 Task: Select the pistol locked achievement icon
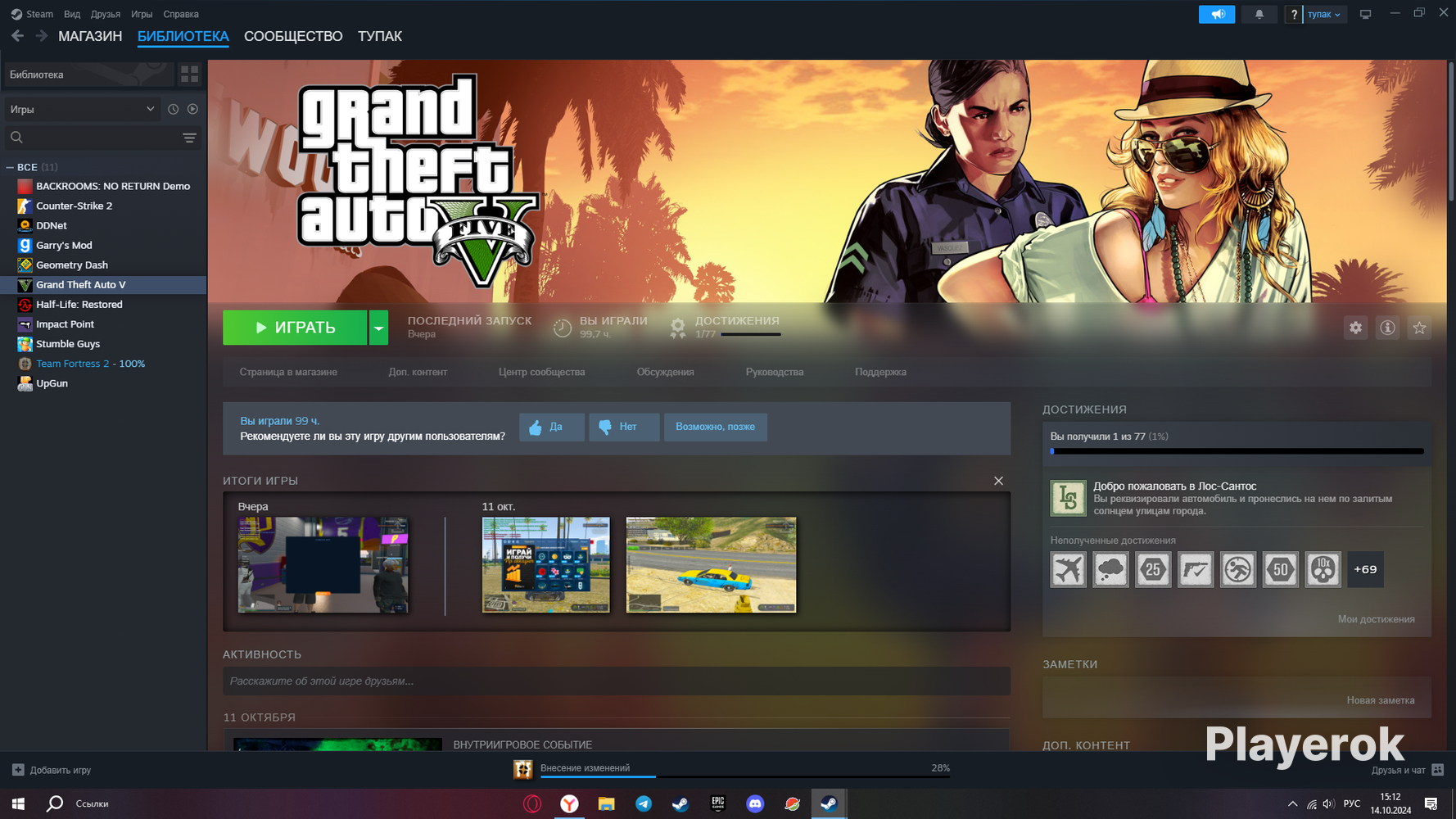tap(1196, 569)
